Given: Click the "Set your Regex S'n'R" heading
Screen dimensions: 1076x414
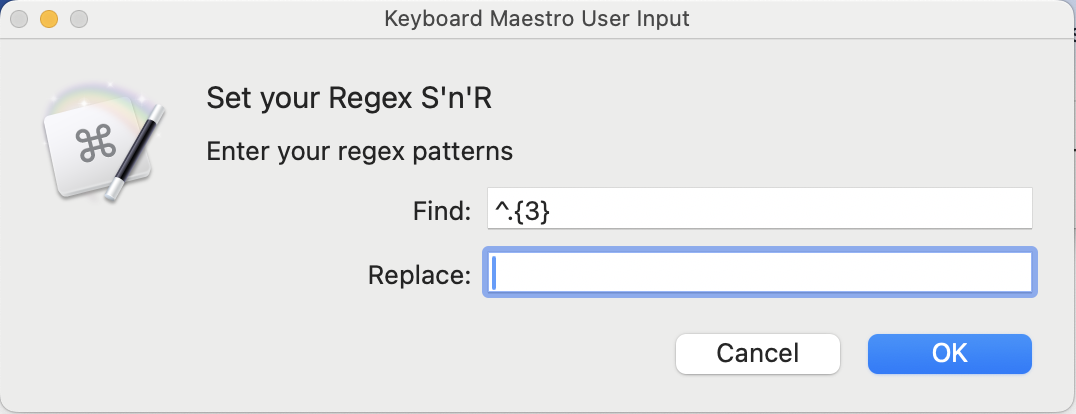Looking at the screenshot, I should tap(348, 98).
